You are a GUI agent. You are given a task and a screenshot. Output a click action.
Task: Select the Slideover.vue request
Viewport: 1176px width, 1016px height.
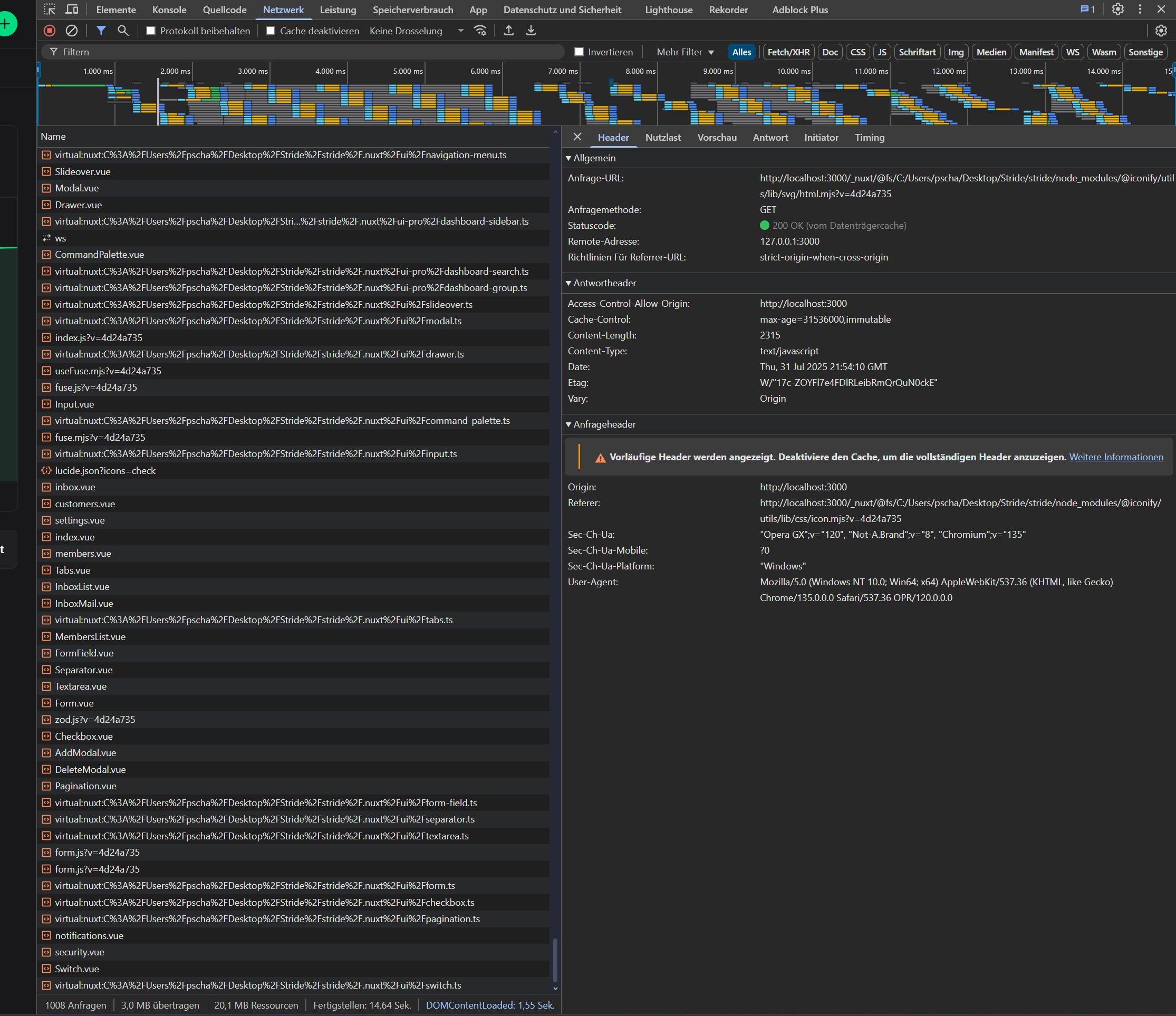click(x=293, y=171)
